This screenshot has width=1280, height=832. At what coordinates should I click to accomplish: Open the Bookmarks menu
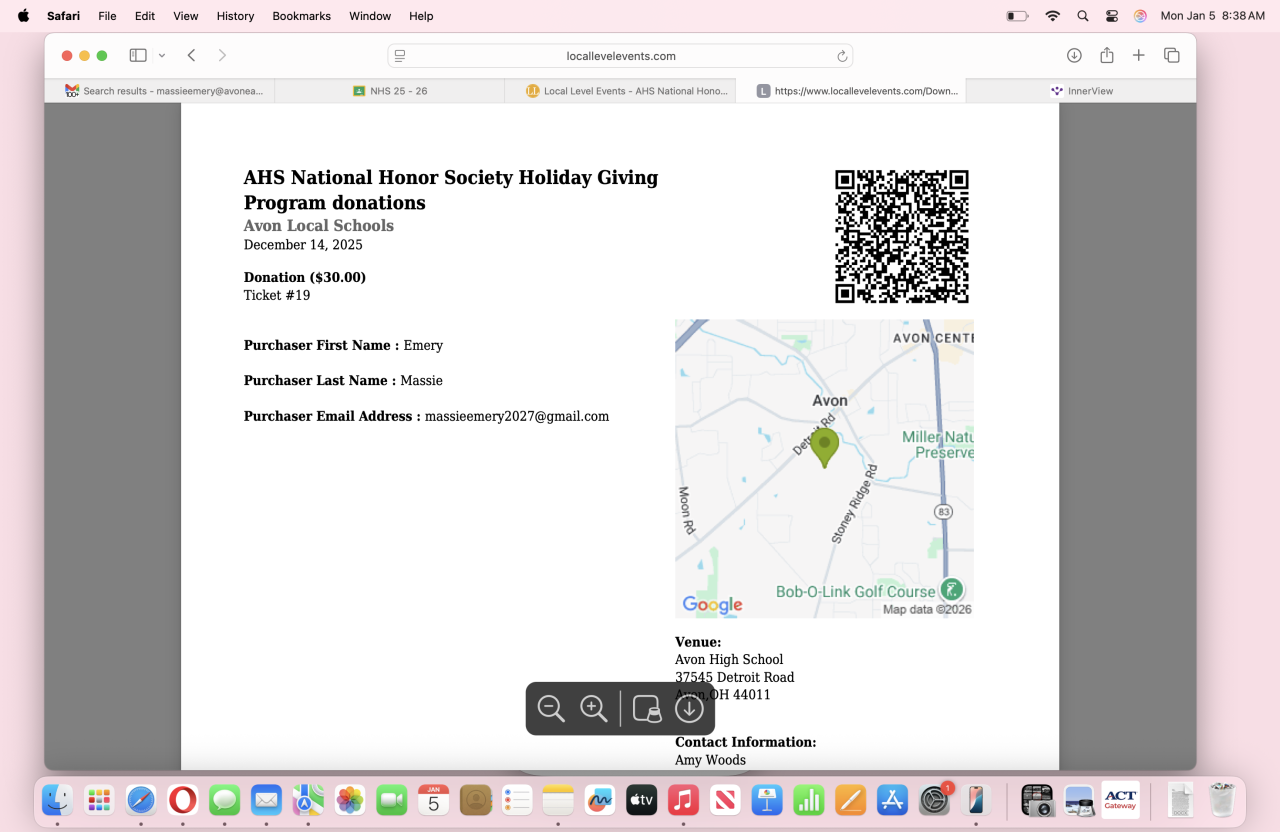[302, 16]
